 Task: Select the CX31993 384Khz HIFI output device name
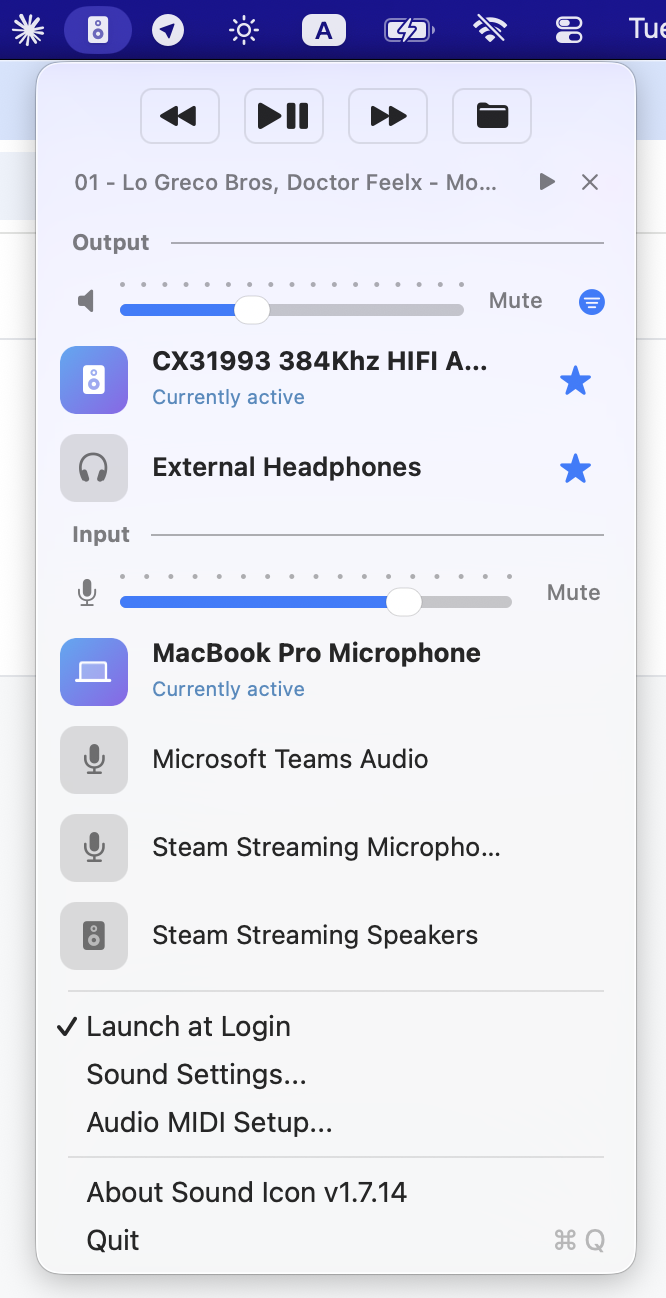[x=320, y=362]
